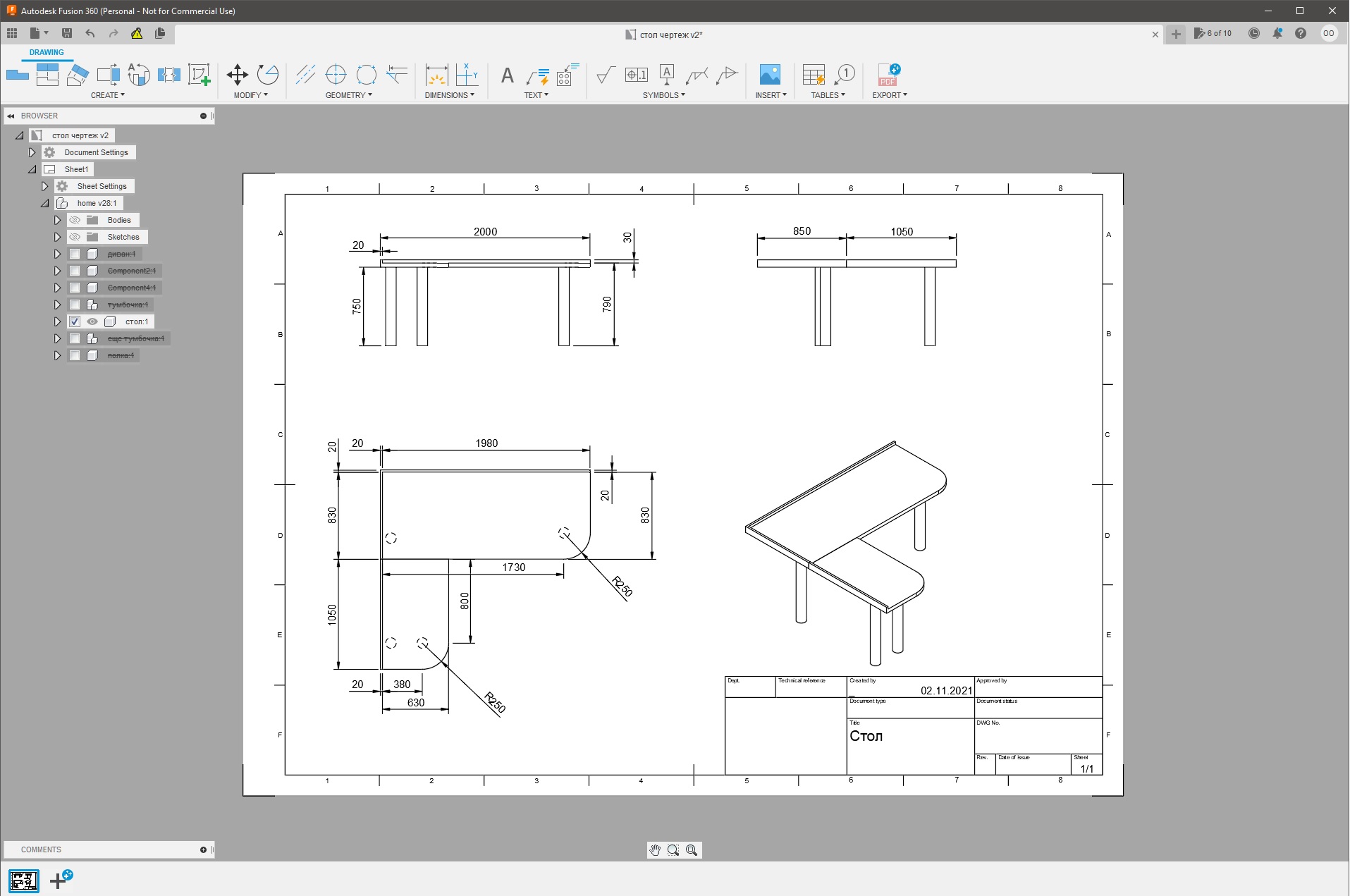Select the Leader note tool
1350x896 pixels.
coord(538,75)
